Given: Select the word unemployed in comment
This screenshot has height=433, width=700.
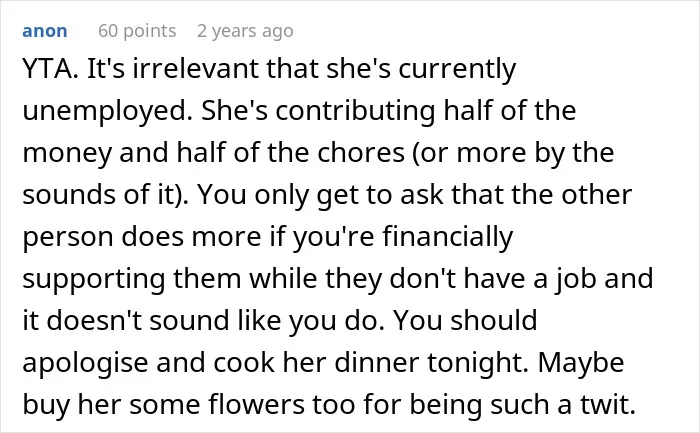Looking at the screenshot, I should pyautogui.click(x=104, y=112).
